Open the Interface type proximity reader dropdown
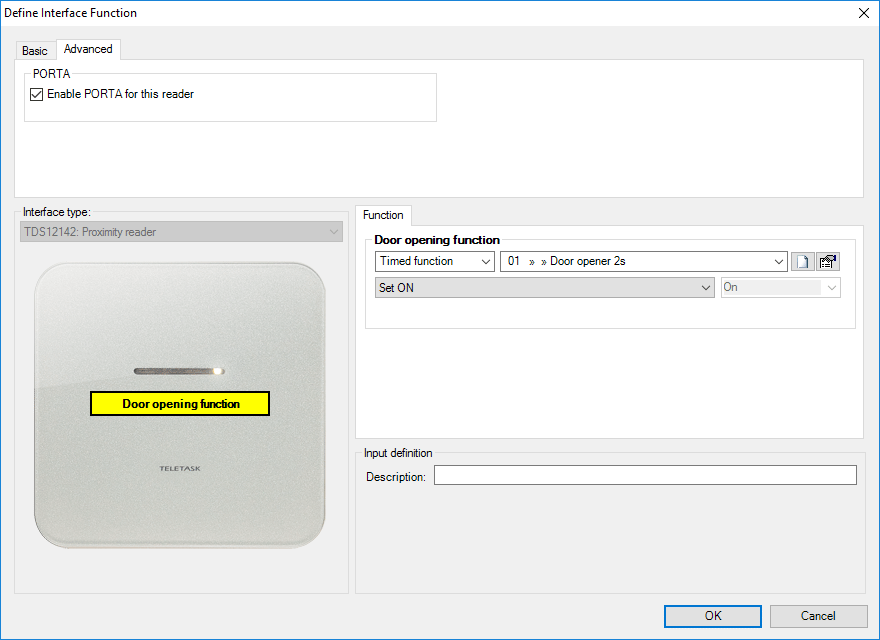Screen dimensions: 880x640 click(181, 232)
